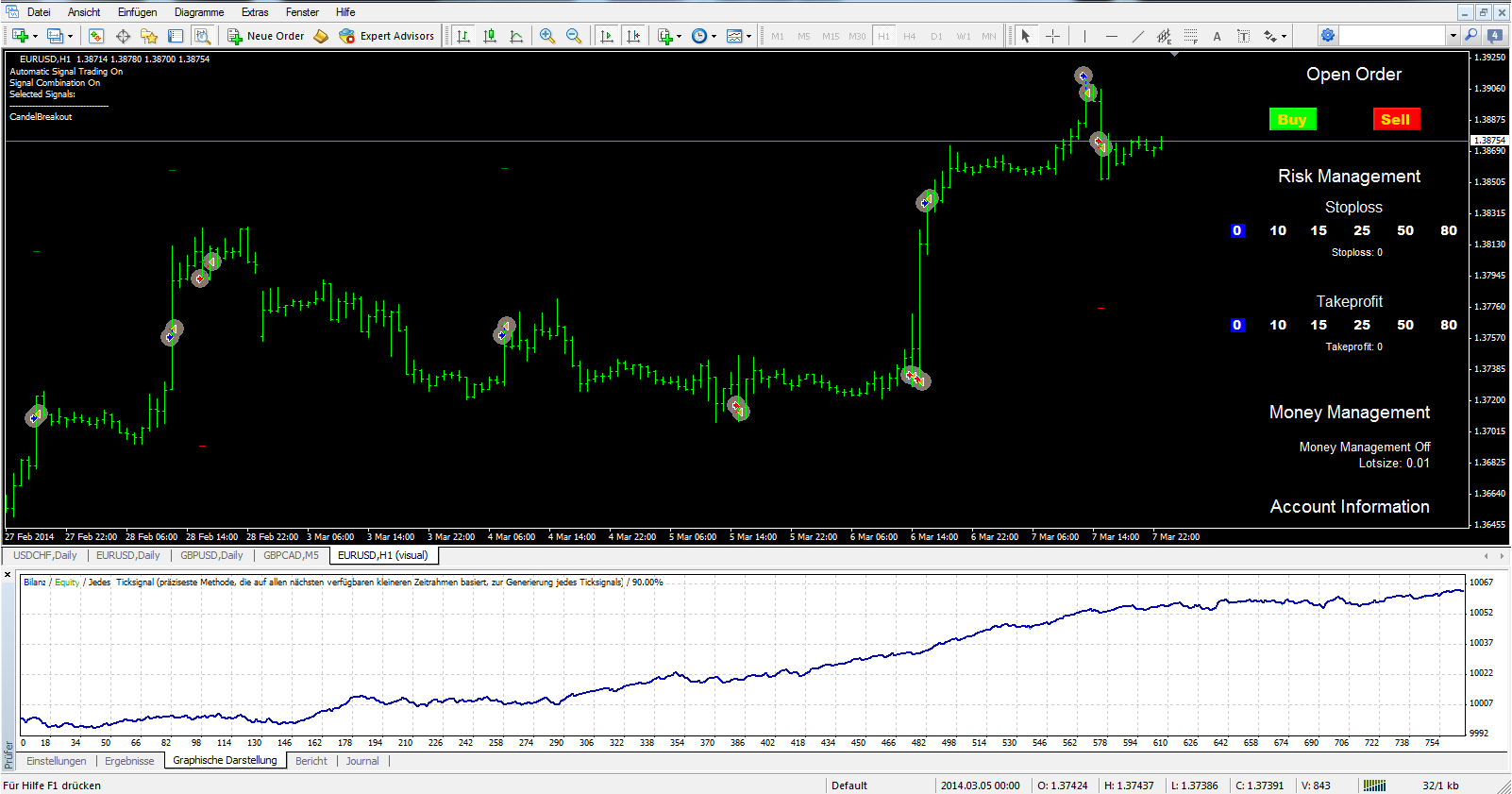Open the Datei menu
1512x794 pixels.
[x=39, y=12]
